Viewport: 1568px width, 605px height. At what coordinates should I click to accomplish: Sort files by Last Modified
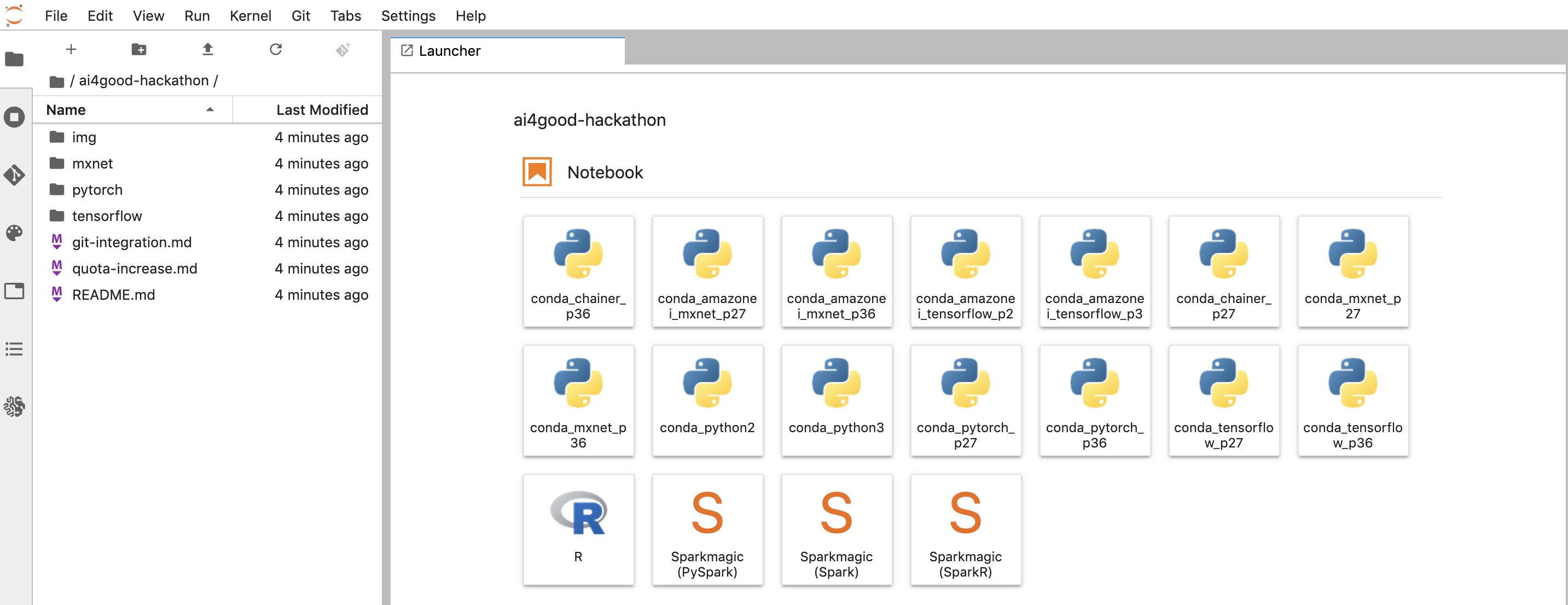(x=321, y=110)
